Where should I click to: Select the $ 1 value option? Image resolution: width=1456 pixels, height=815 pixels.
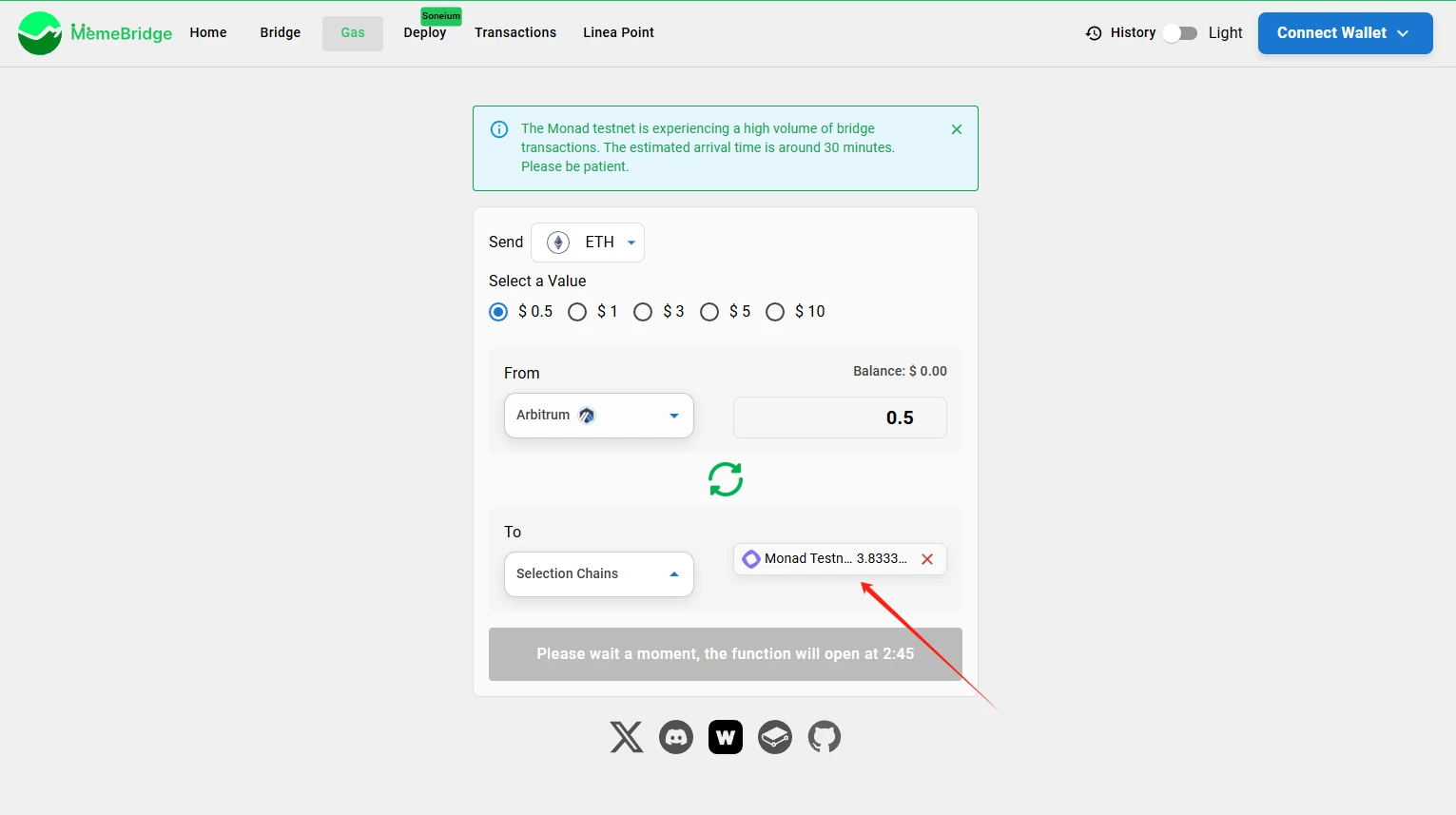pos(577,312)
